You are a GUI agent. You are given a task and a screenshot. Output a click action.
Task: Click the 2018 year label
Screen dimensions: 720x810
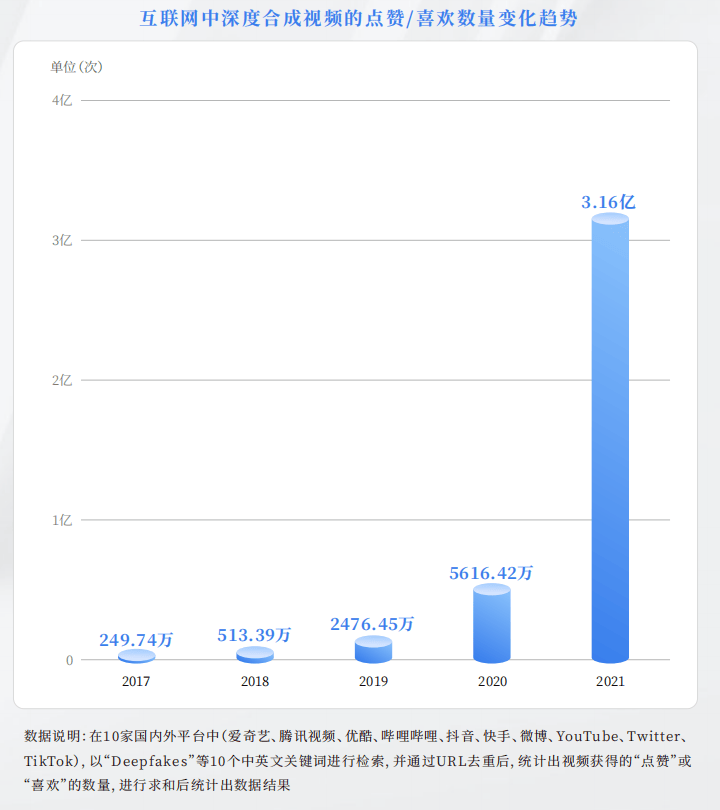click(255, 681)
